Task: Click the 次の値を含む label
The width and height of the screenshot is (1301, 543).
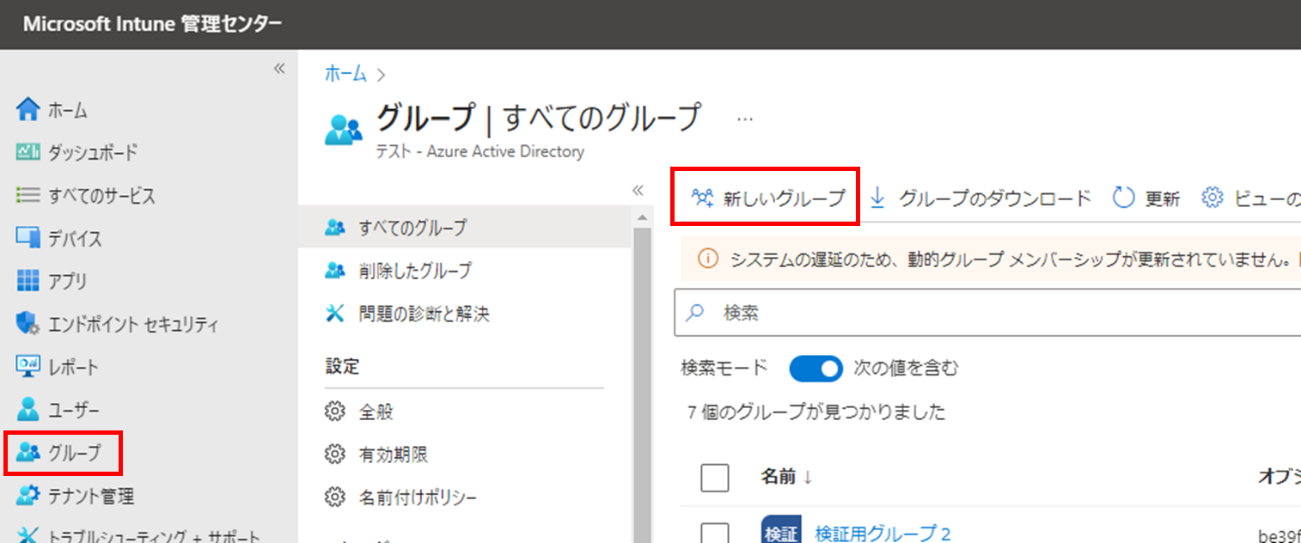Action: [906, 368]
